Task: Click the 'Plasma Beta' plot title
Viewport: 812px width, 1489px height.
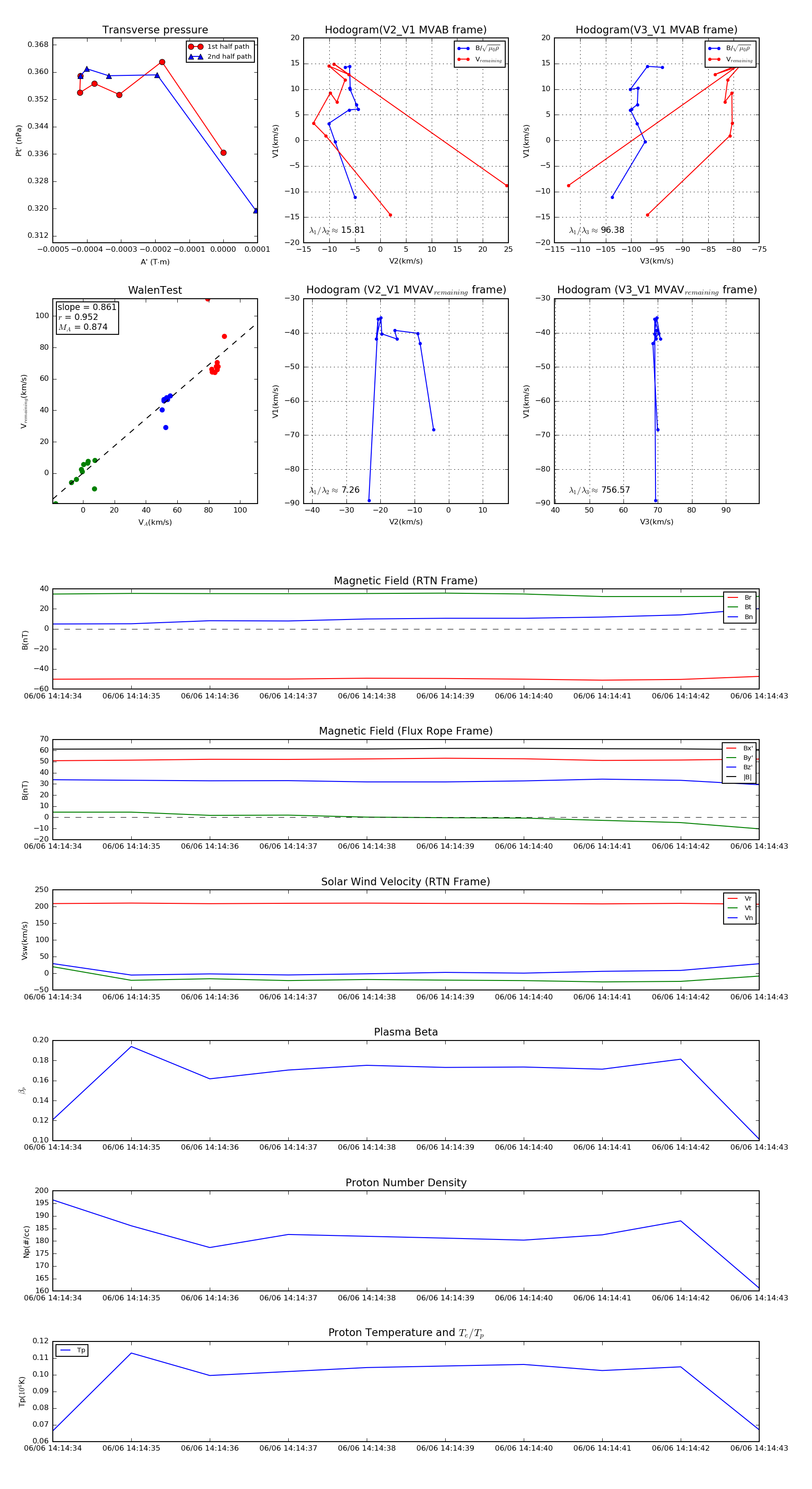Action: tap(406, 1032)
